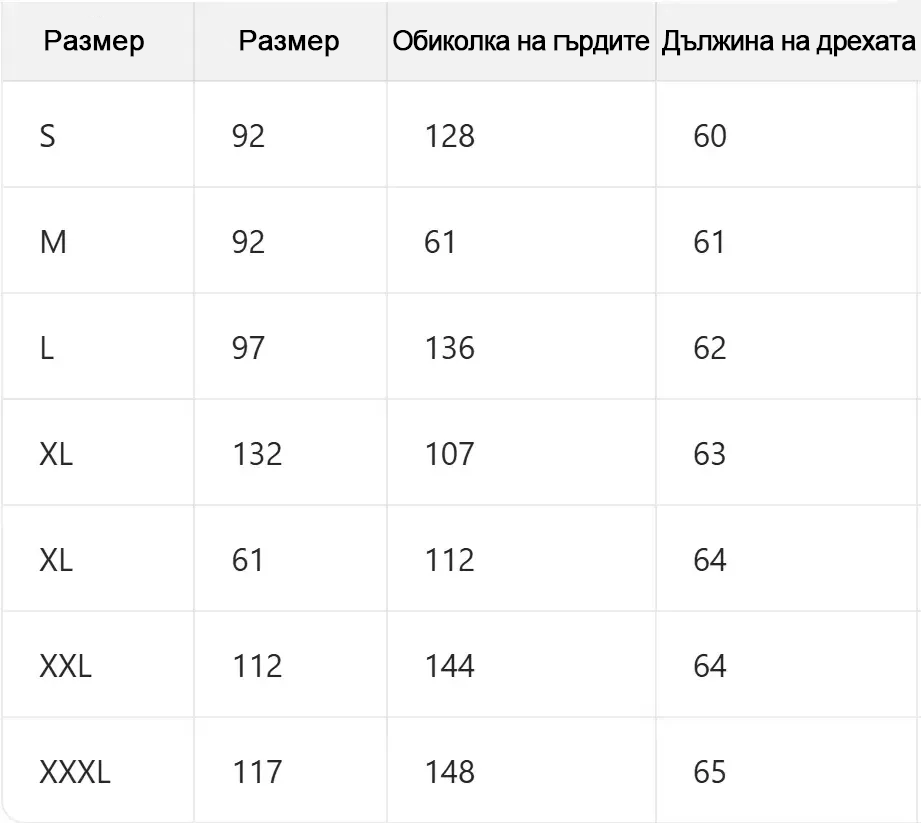The height and width of the screenshot is (823, 921).
Task: Click the Размер header above the size letters
Action: coord(95,41)
